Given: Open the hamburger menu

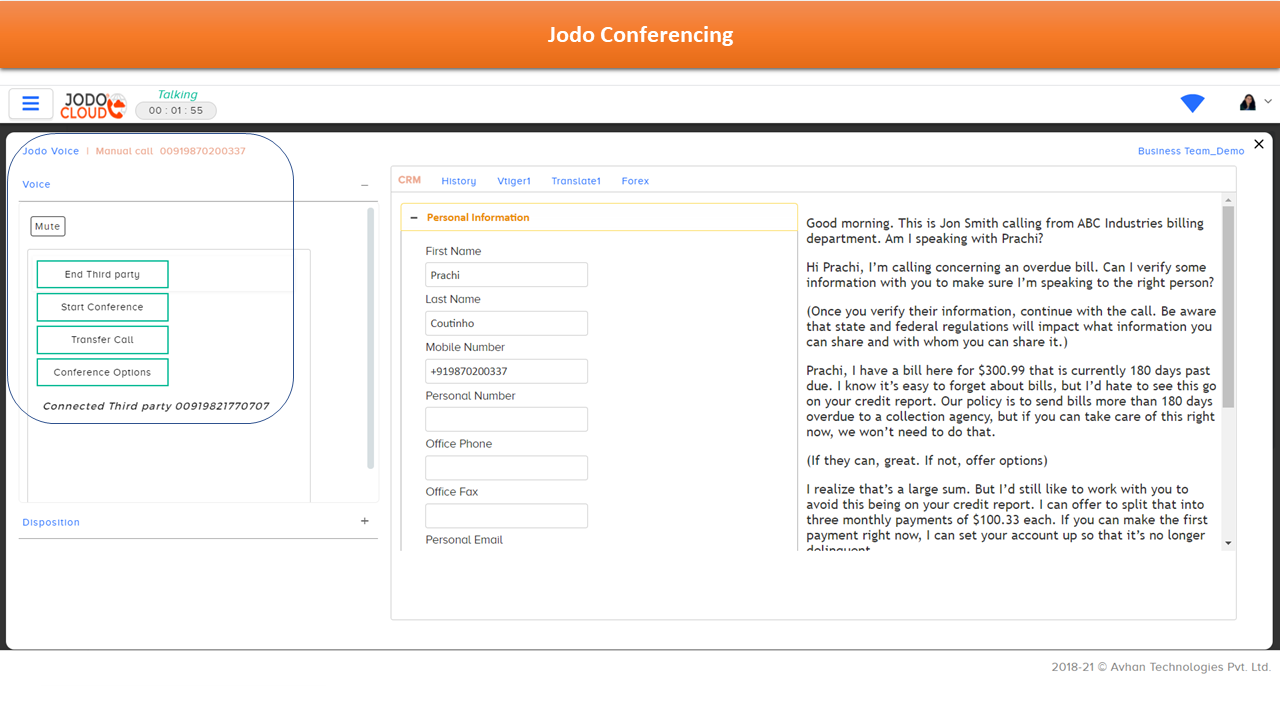Looking at the screenshot, I should tap(31, 103).
